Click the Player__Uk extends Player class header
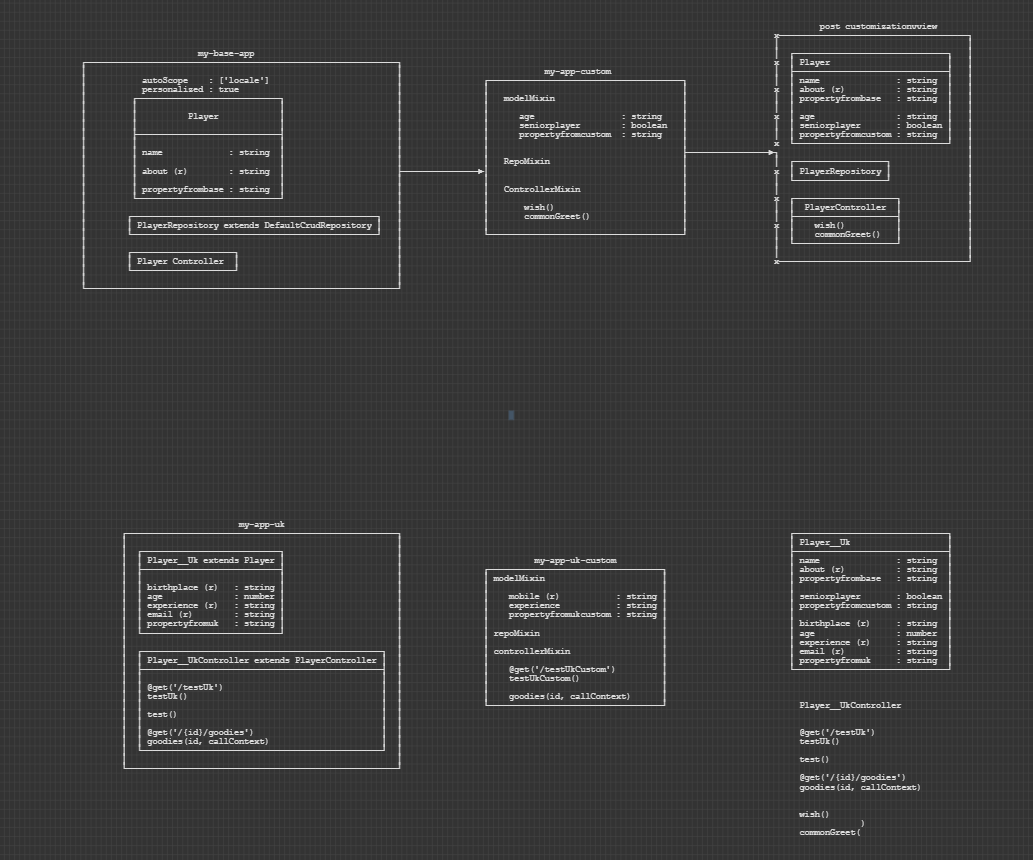 [209, 560]
